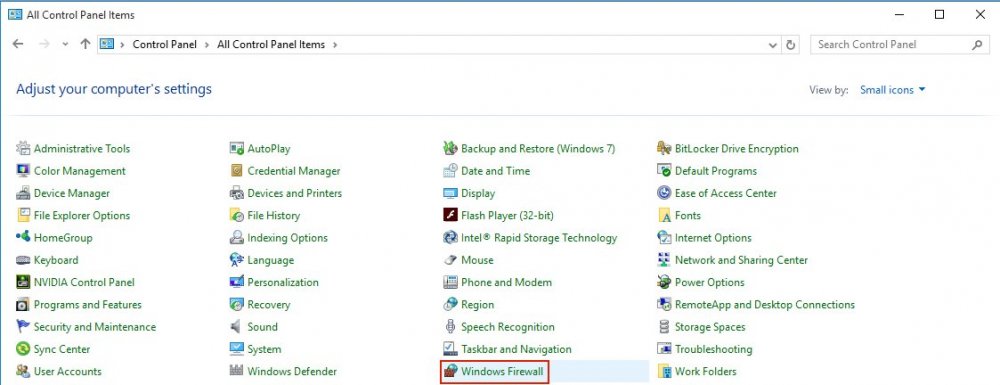Open the Sound speaker icon
The image size is (1000, 385).
click(237, 327)
